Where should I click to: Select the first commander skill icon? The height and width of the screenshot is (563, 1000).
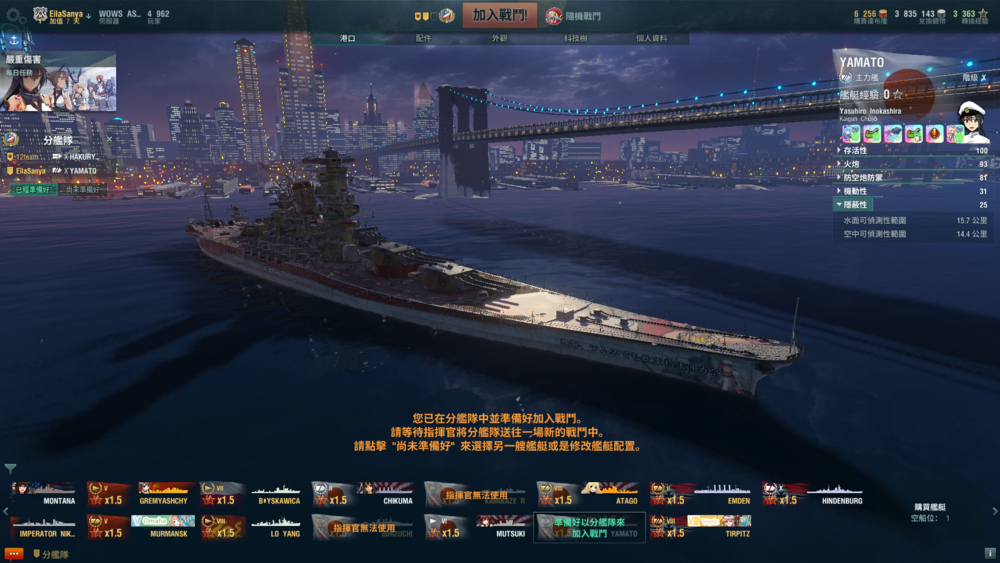tap(851, 133)
